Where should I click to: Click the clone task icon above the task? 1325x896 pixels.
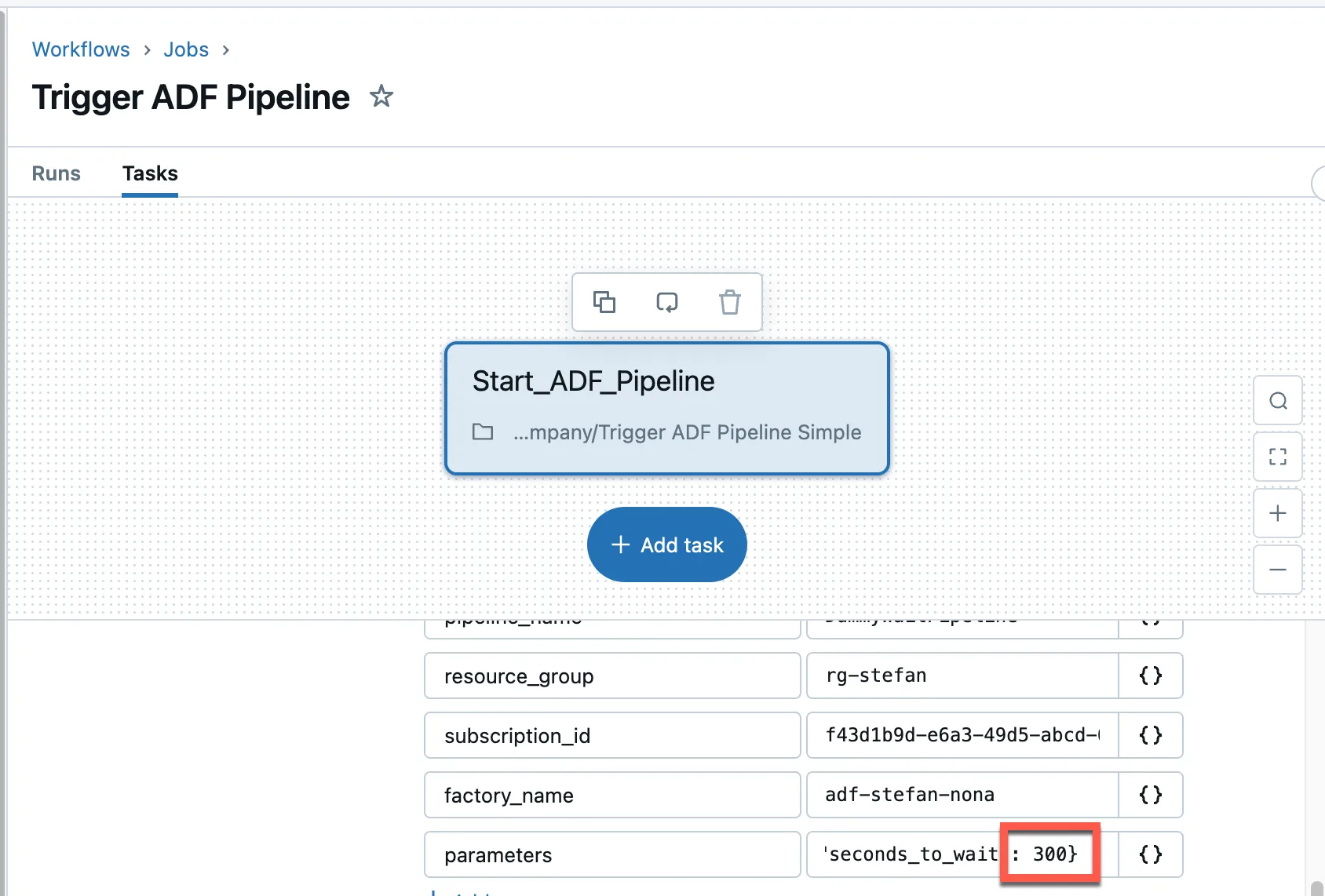(604, 302)
